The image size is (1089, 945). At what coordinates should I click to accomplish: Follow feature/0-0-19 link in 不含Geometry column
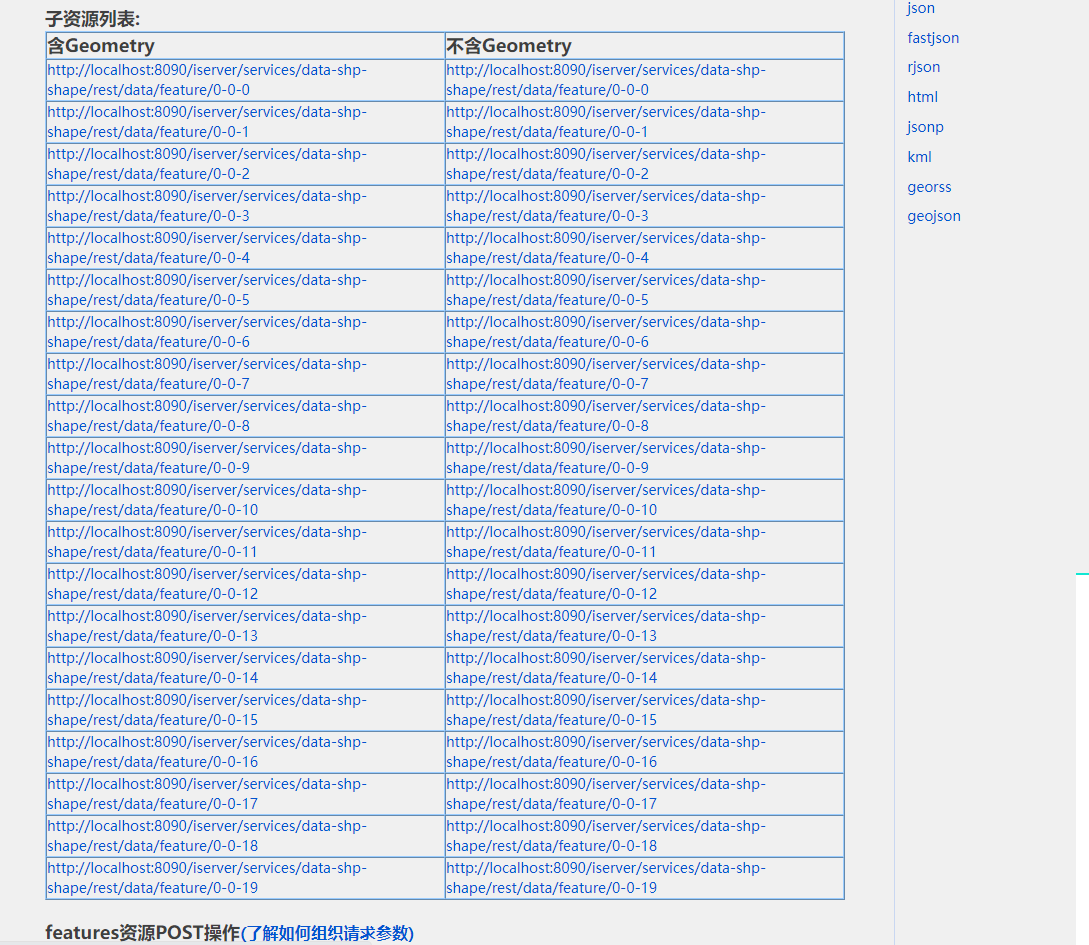coord(606,878)
